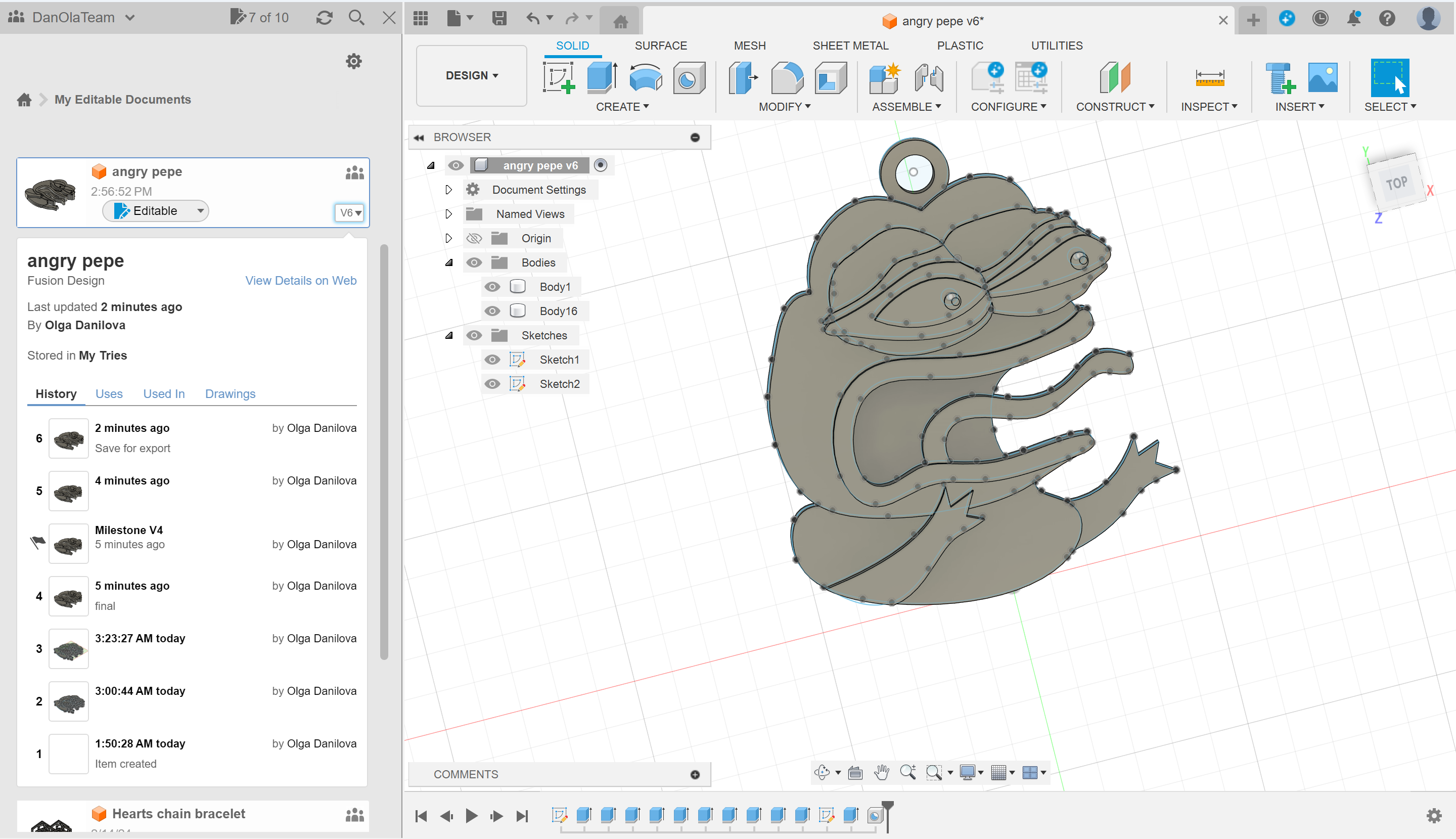Open the Measure tool under Inspect

[1209, 78]
